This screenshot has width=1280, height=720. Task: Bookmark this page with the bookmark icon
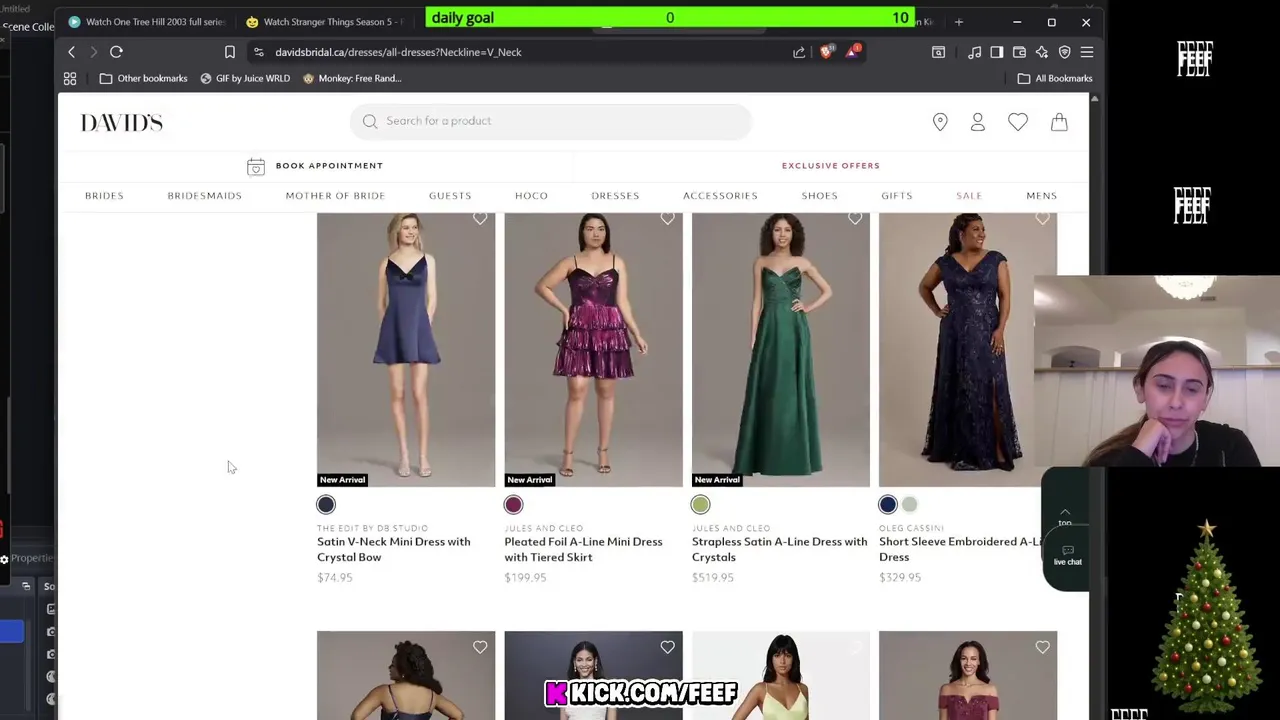230,52
